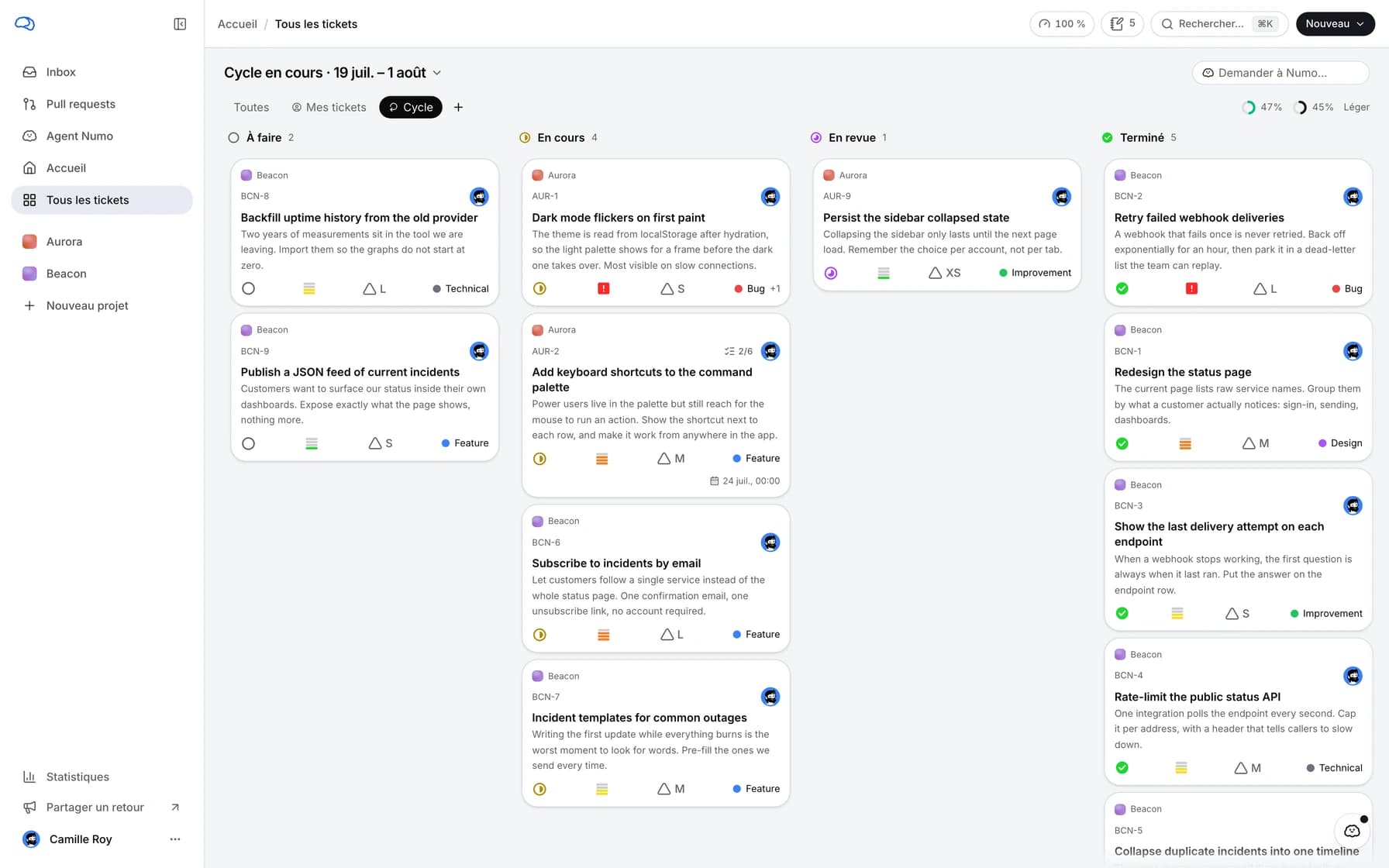Image resolution: width=1389 pixels, height=868 pixels.
Task: Open Camille Roy's more options menu
Action: (175, 839)
